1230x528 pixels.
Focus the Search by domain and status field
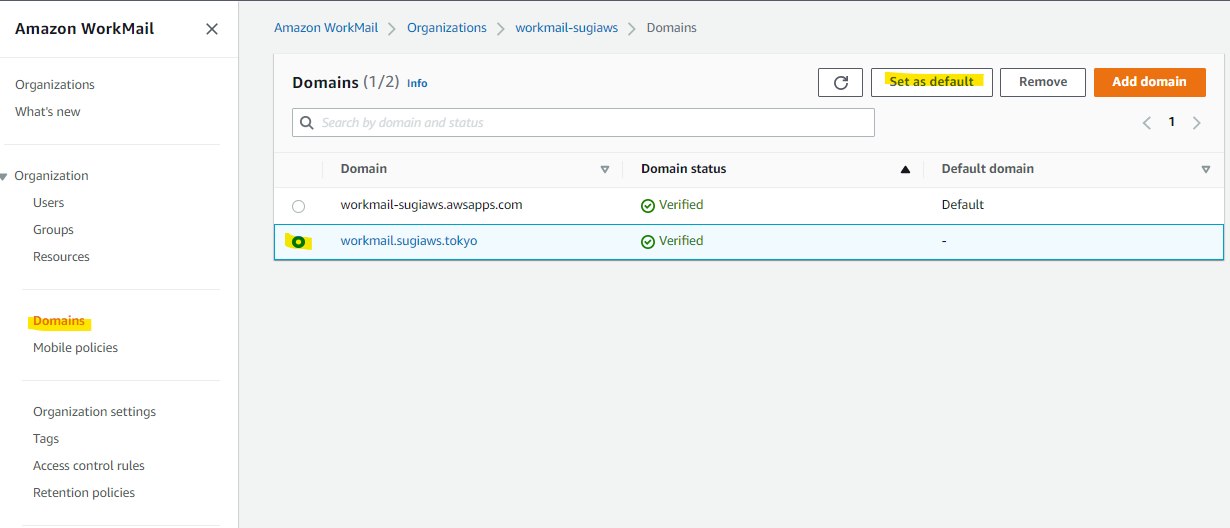[x=583, y=123]
